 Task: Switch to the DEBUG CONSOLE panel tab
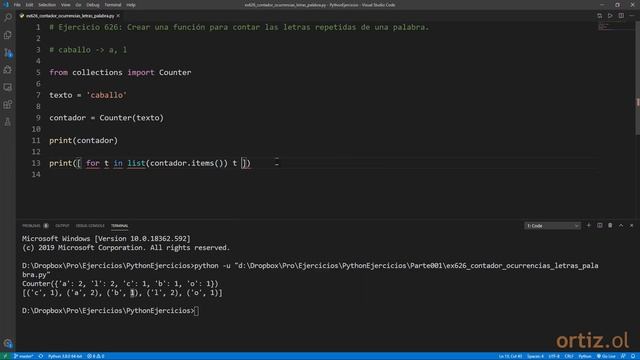coord(90,226)
